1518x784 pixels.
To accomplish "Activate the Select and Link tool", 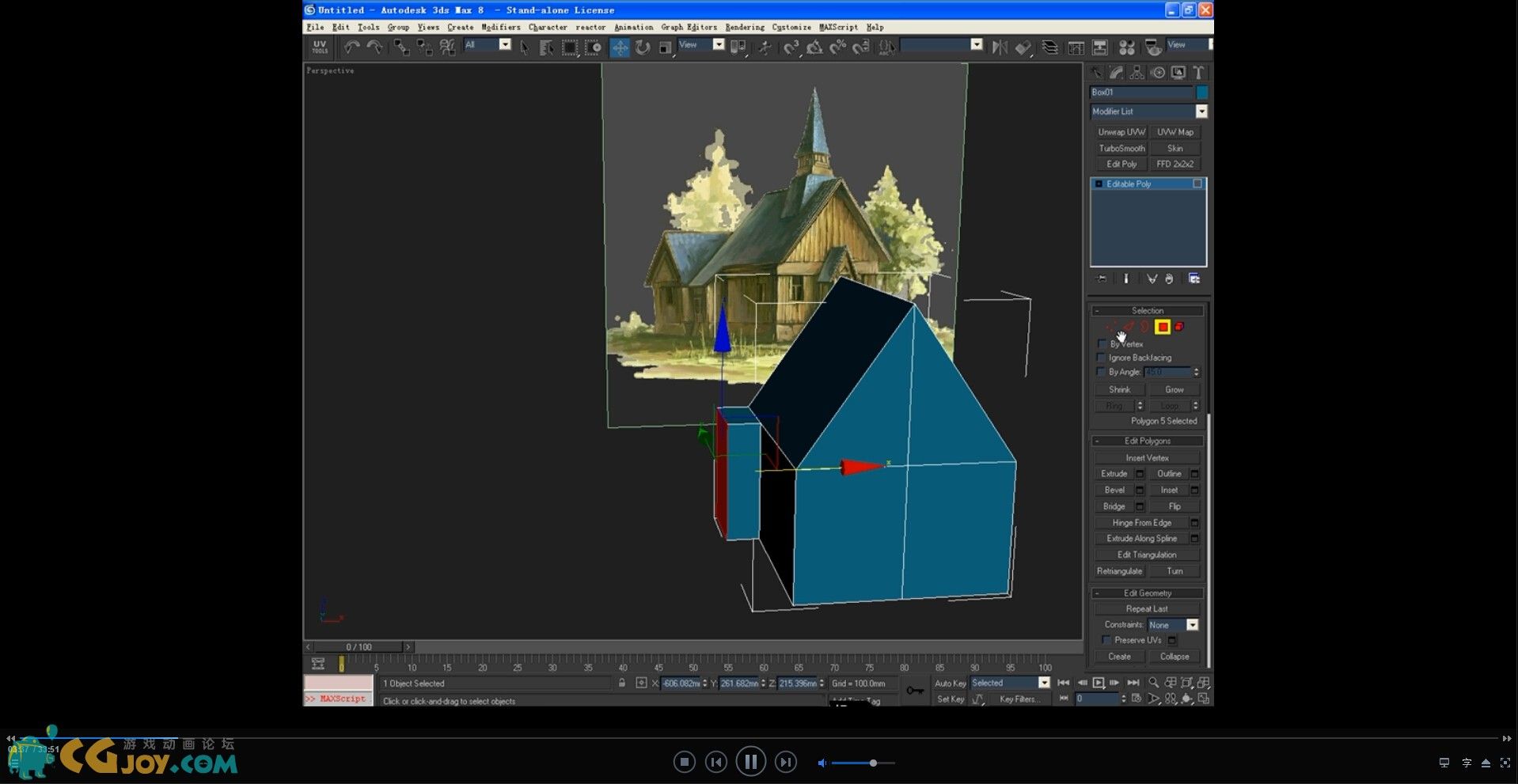I will click(402, 47).
